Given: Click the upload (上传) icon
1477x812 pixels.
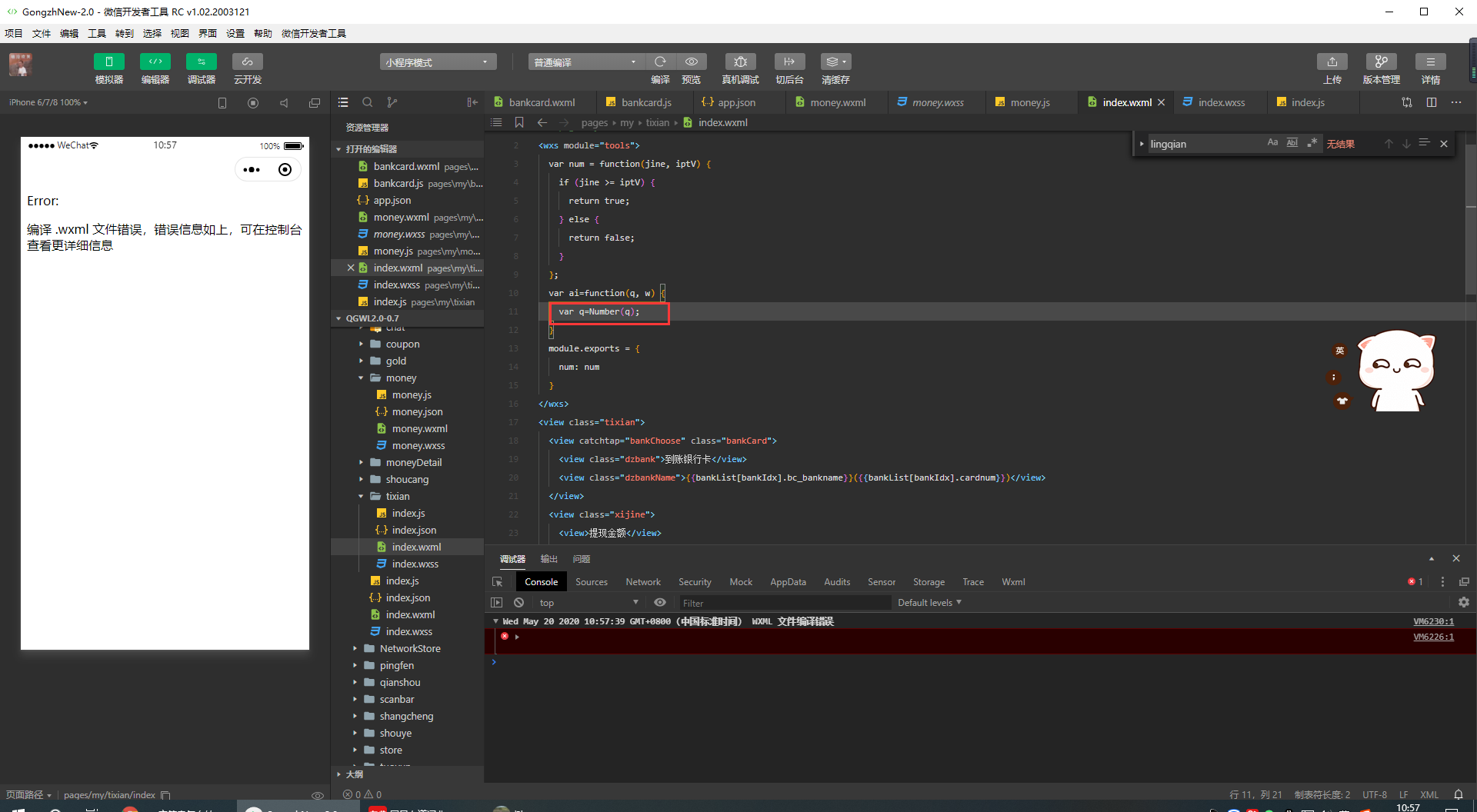Looking at the screenshot, I should pyautogui.click(x=1332, y=62).
